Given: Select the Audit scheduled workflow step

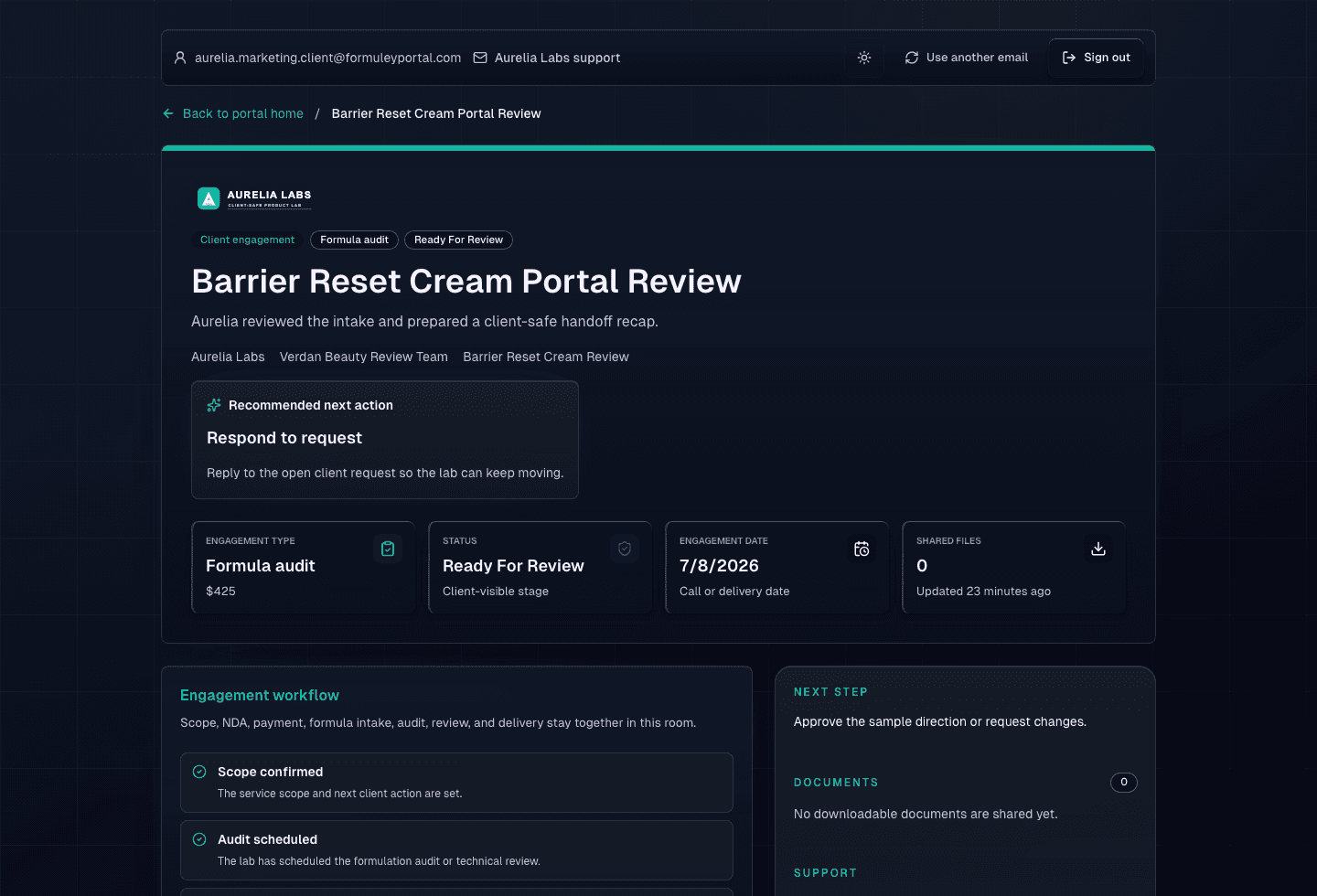Looking at the screenshot, I should tap(456, 850).
